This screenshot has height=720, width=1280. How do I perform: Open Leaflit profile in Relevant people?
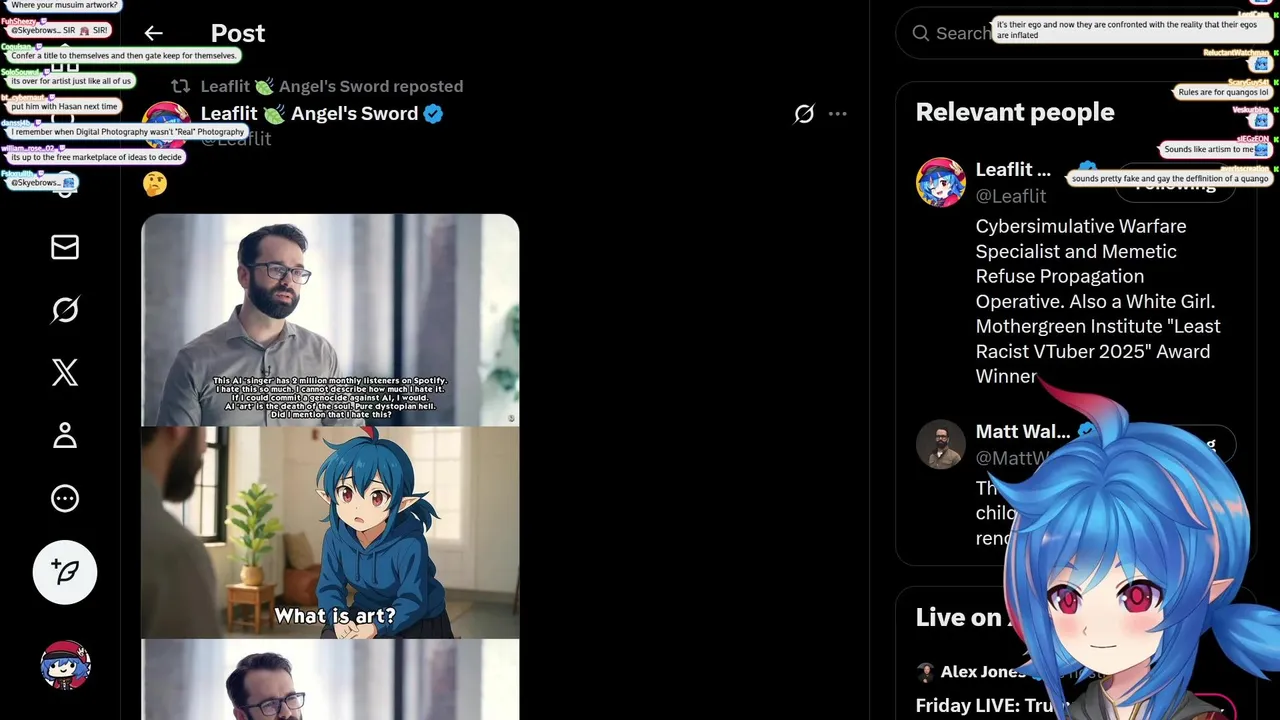point(1012,171)
